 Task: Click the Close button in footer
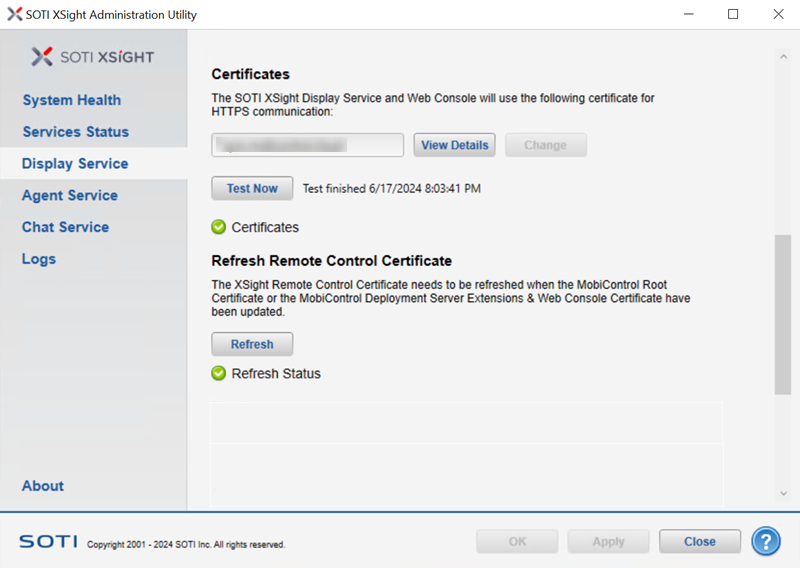click(x=699, y=541)
